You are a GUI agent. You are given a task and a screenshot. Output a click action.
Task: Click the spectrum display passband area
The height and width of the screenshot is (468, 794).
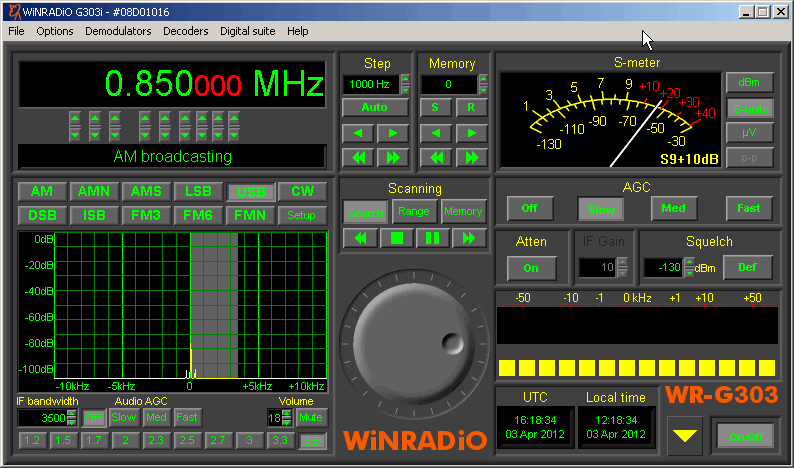tap(214, 305)
